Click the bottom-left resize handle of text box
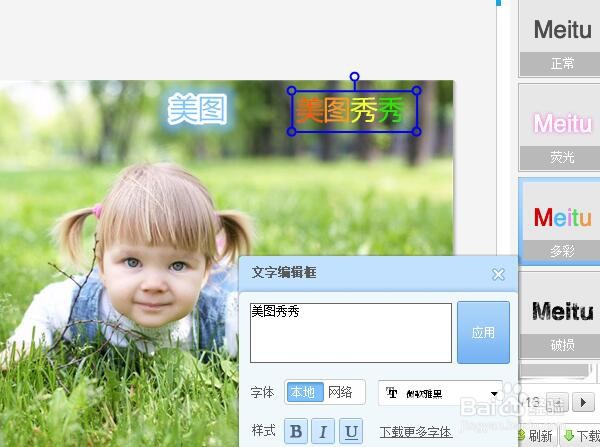 coord(292,132)
